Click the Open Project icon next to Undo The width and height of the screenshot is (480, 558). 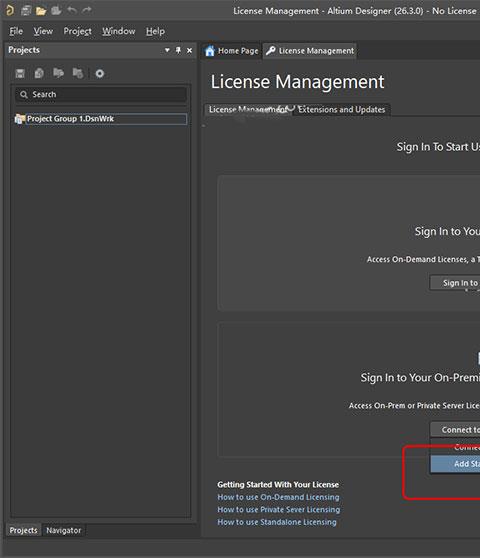coord(56,11)
